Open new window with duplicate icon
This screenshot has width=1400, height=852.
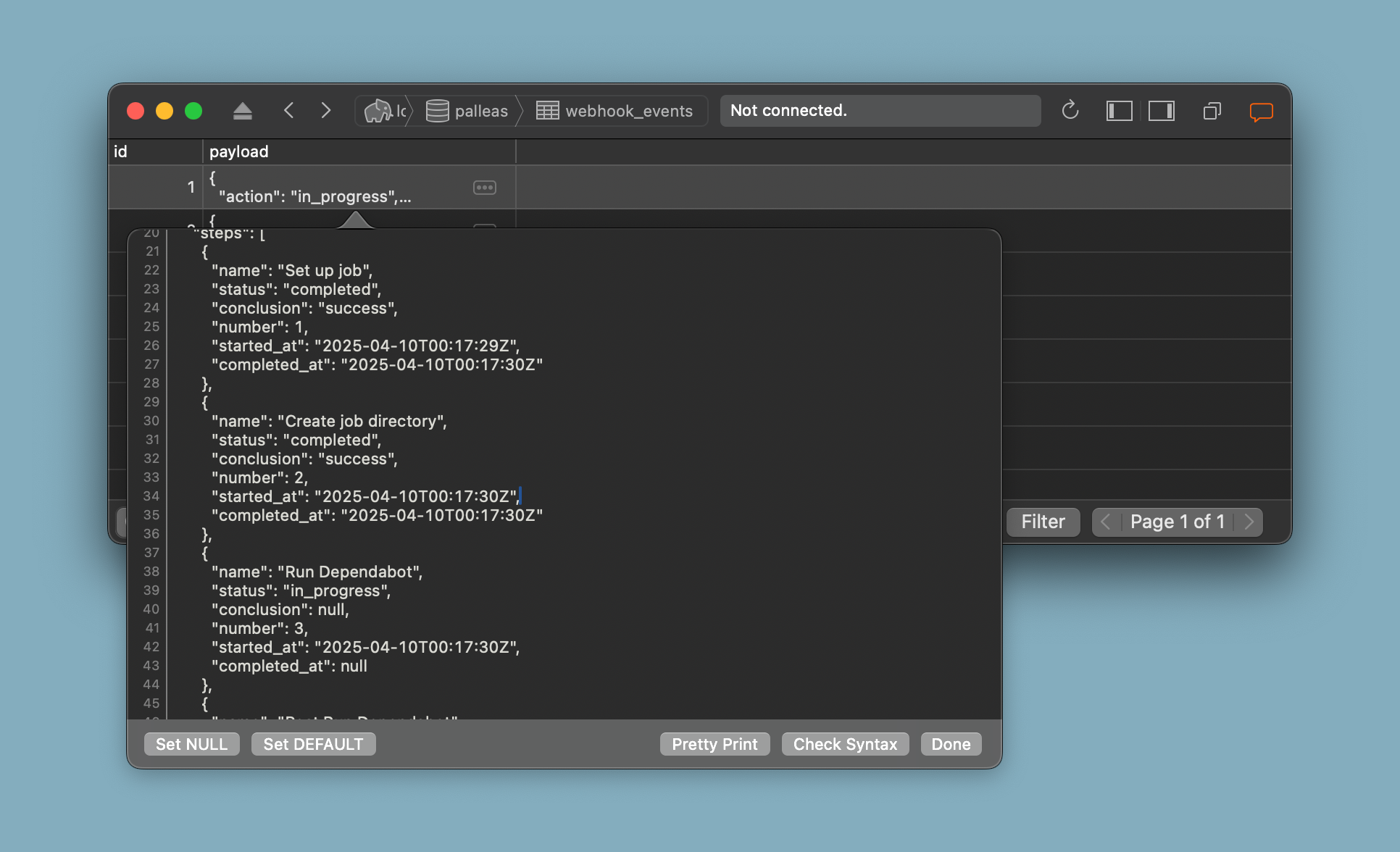click(x=1212, y=111)
